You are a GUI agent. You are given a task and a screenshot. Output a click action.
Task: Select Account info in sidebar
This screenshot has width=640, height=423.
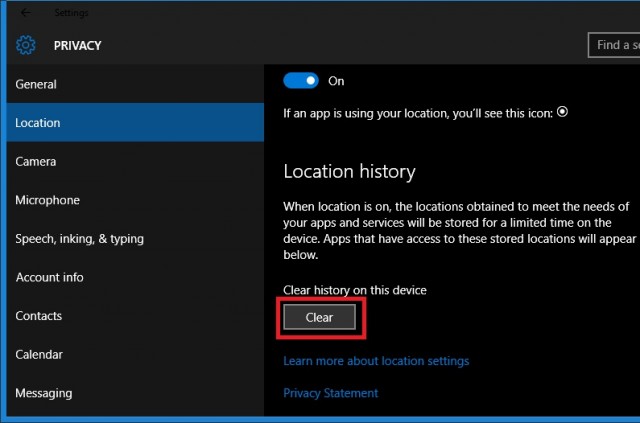coord(49,277)
